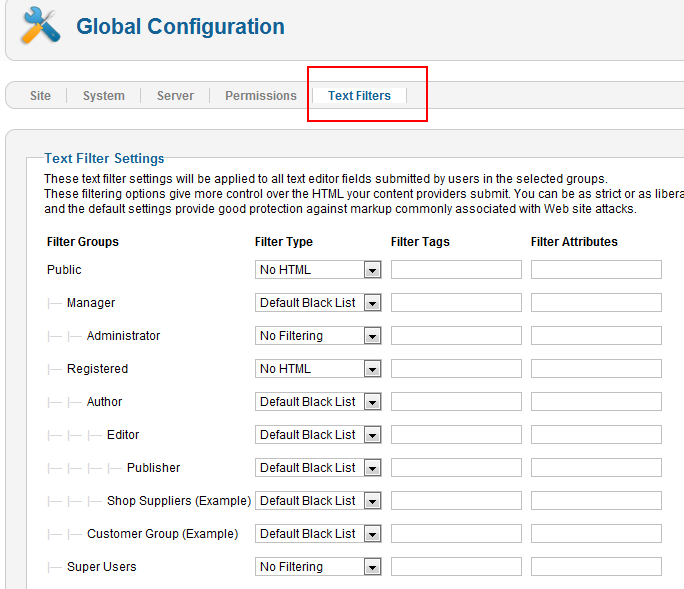Click Filter Tags field for Public
The image size is (684, 589).
[456, 270]
